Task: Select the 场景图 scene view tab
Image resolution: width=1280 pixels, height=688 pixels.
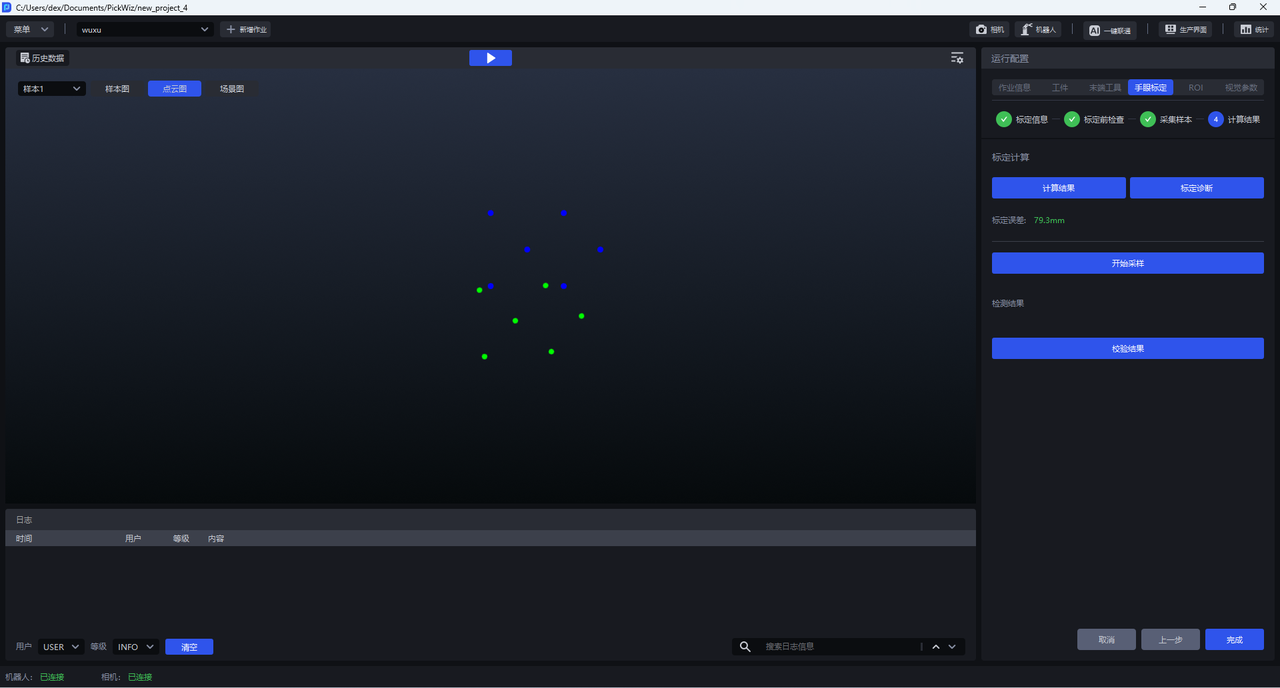Action: pos(232,89)
